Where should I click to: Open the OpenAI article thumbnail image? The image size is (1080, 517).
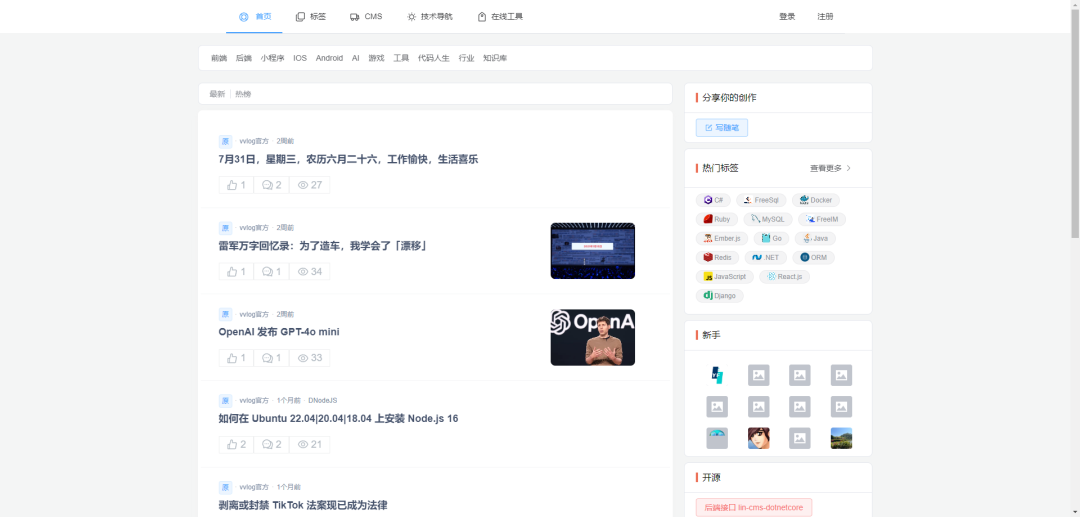pyautogui.click(x=592, y=337)
